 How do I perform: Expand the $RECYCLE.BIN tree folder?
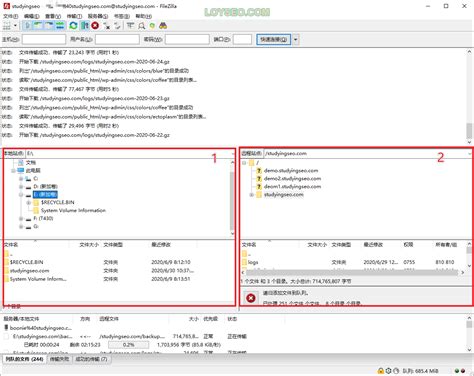pos(29,203)
